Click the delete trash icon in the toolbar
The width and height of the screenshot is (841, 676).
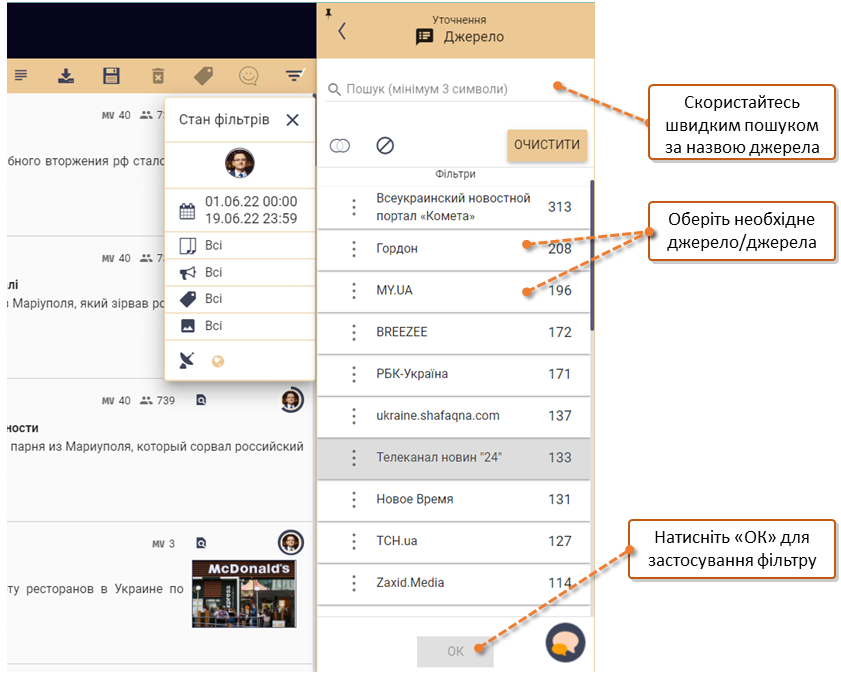158,76
